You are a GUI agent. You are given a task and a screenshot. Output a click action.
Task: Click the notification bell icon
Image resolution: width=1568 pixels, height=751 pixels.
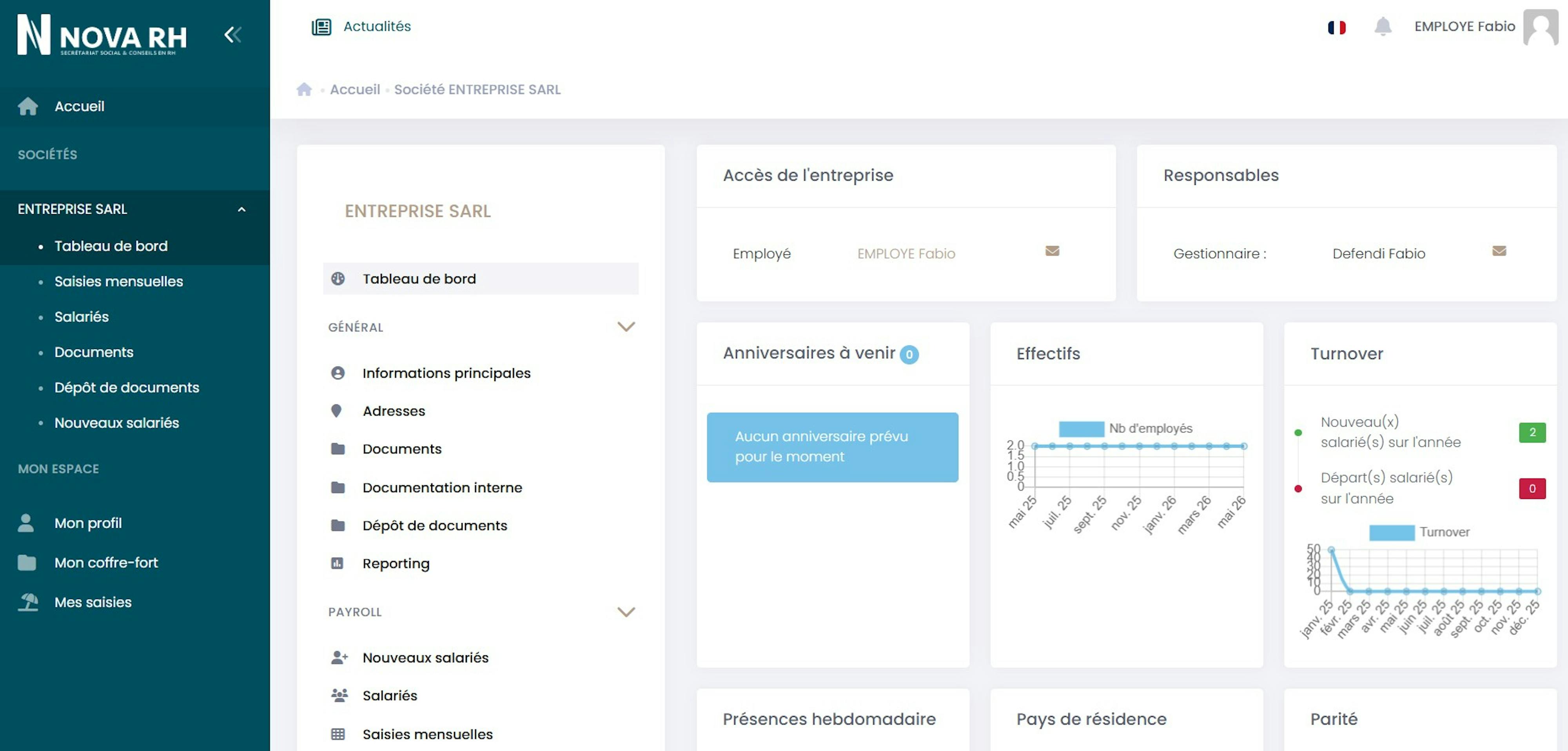(1382, 27)
